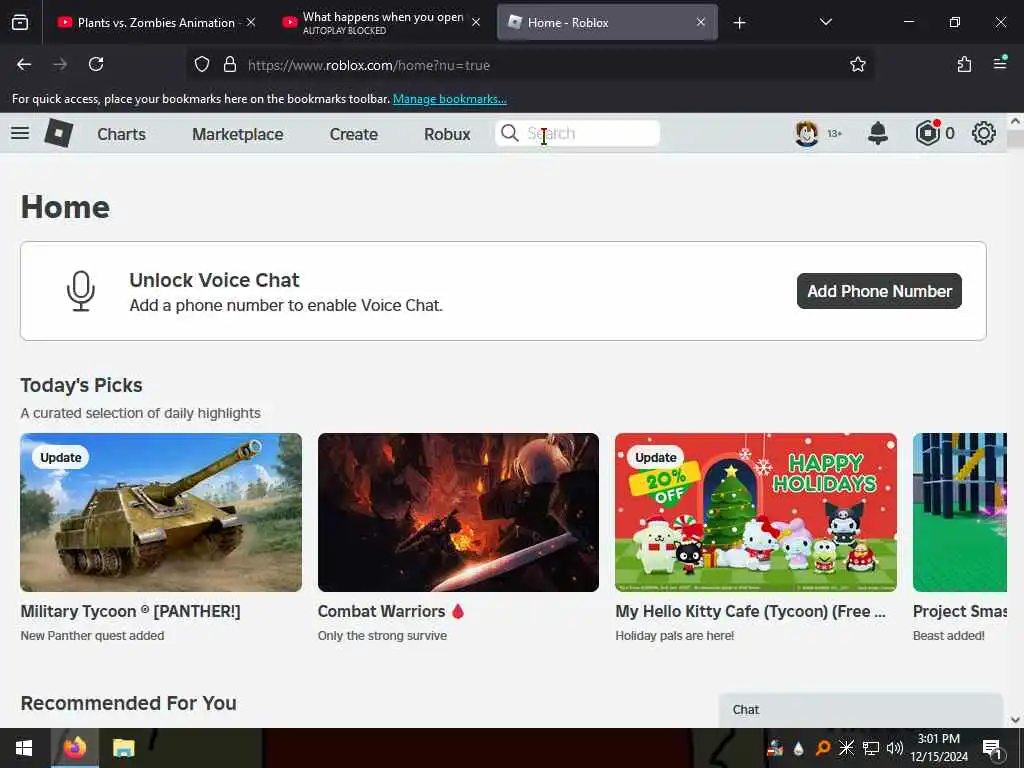Click the microphone icon in Unlock Voice Chat
Viewport: 1024px width, 768px height.
[x=81, y=291]
